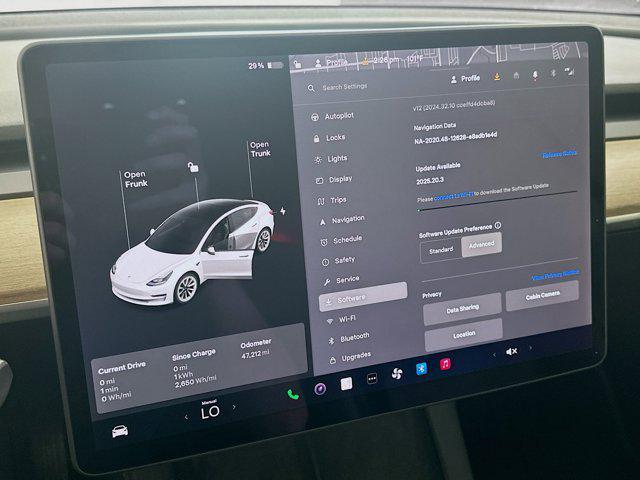Open the car controls icon in dock
Viewport: 640px width, 480px height.
pyautogui.click(x=120, y=431)
